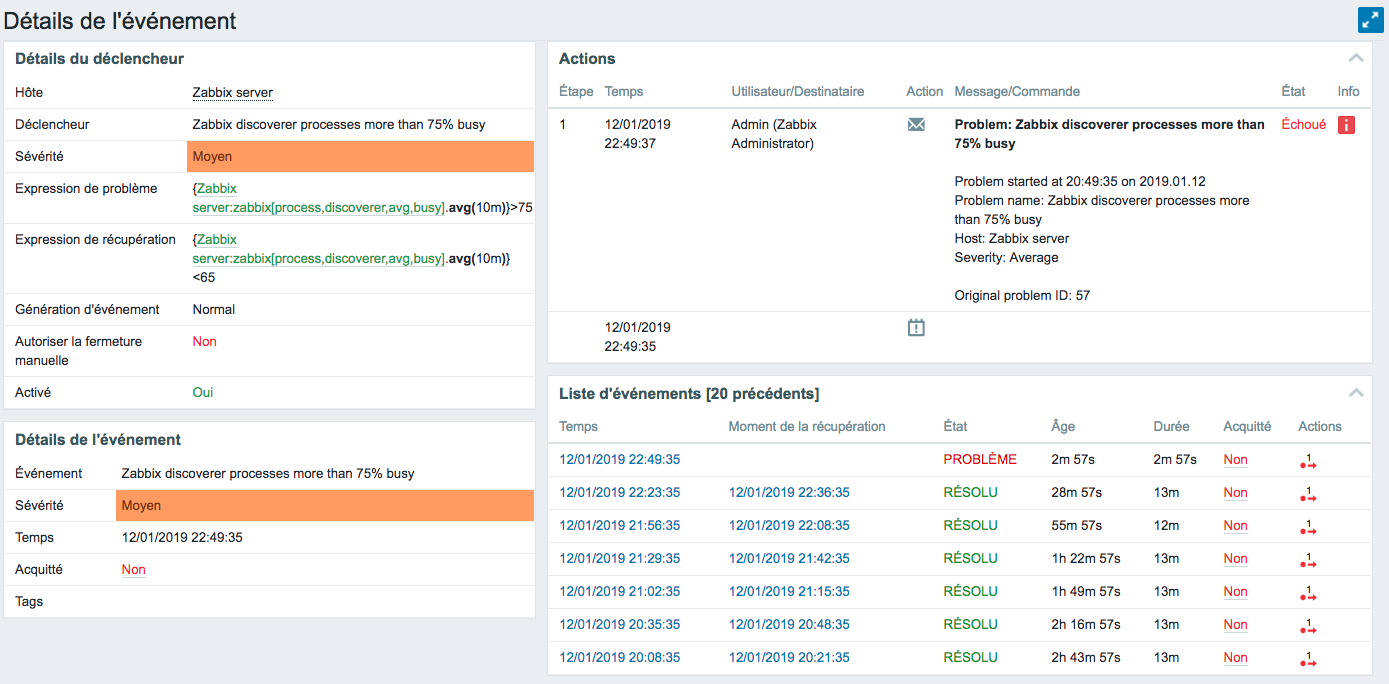The height and width of the screenshot is (684, 1389).
Task: Open event time 12/01/2019 22:49:35 in the list
Action: tap(620, 460)
